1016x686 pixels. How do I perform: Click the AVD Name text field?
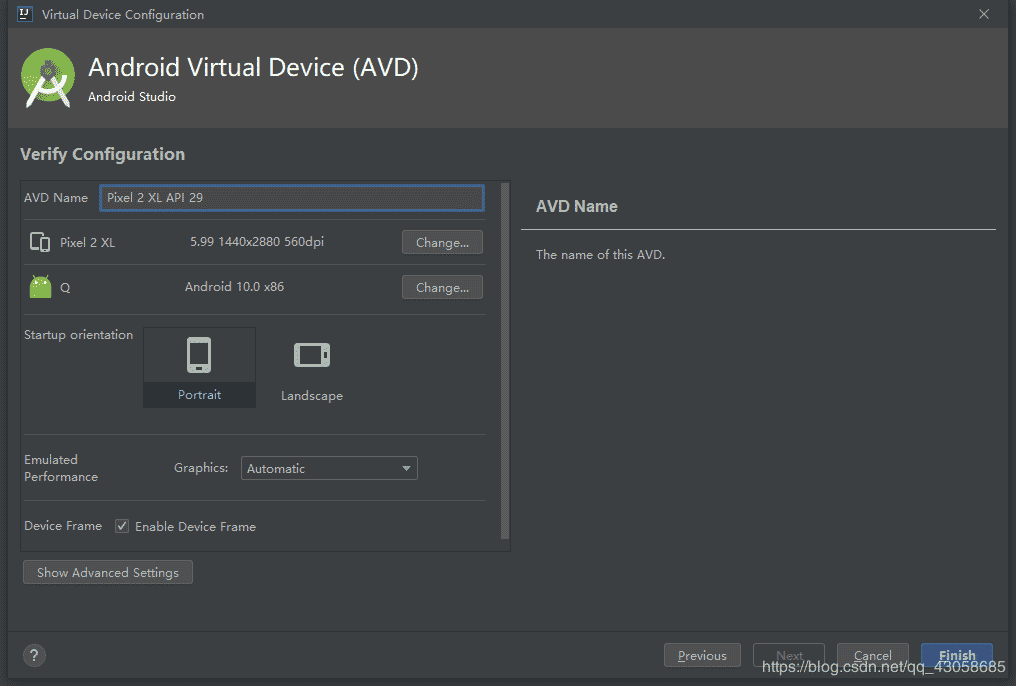[x=291, y=197]
